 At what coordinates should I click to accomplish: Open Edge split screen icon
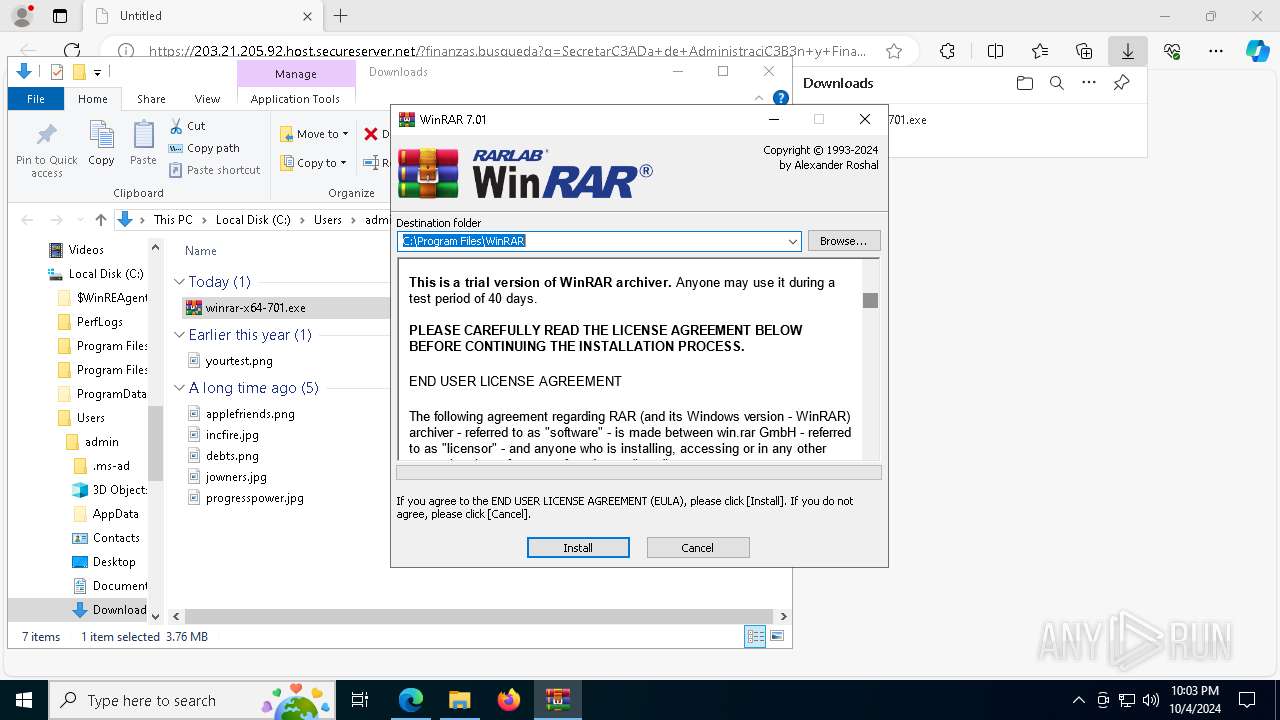coord(995,51)
